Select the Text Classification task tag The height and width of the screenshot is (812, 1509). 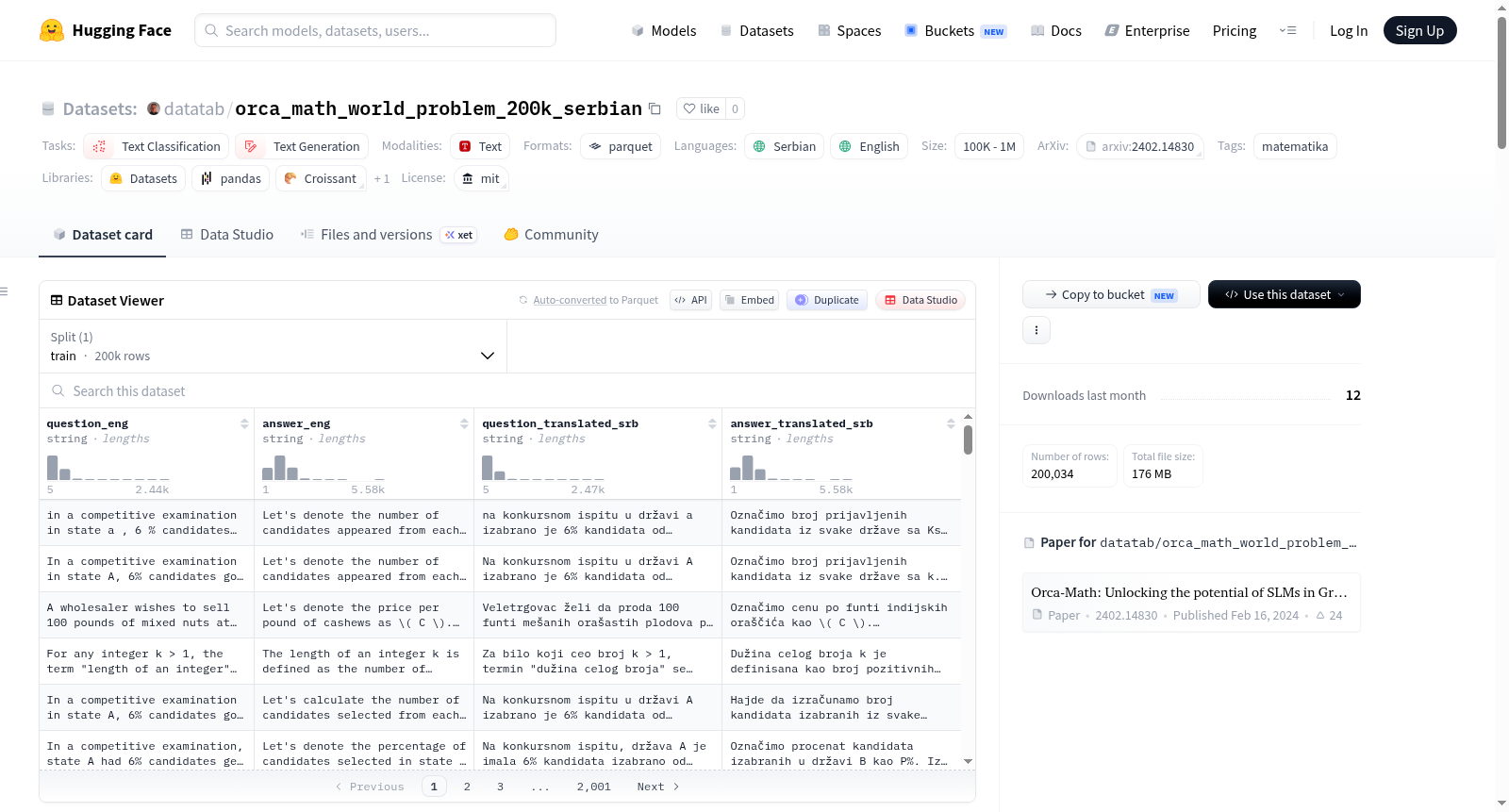[157, 146]
